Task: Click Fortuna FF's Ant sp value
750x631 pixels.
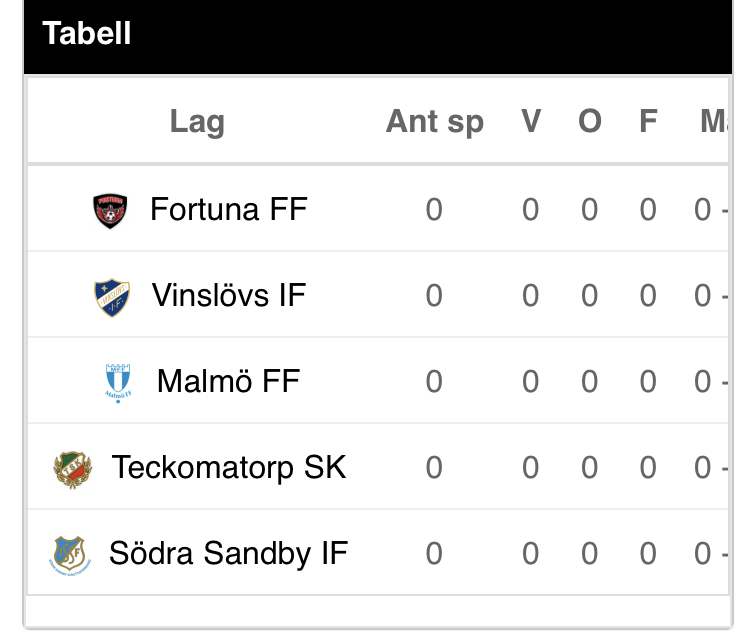Action: (434, 210)
